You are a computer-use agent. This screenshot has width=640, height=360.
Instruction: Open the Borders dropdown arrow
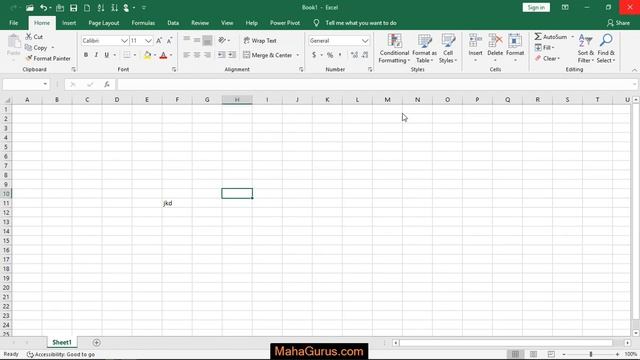point(135,55)
